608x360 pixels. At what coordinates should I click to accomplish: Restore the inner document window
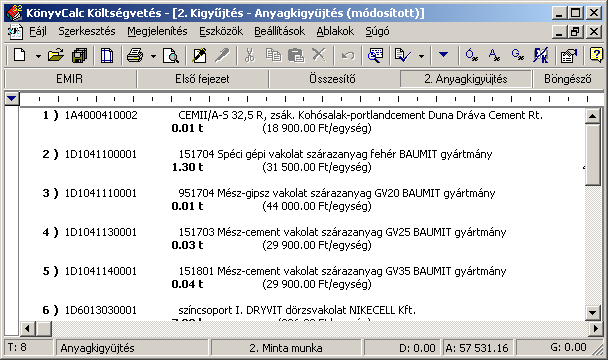[x=575, y=31]
